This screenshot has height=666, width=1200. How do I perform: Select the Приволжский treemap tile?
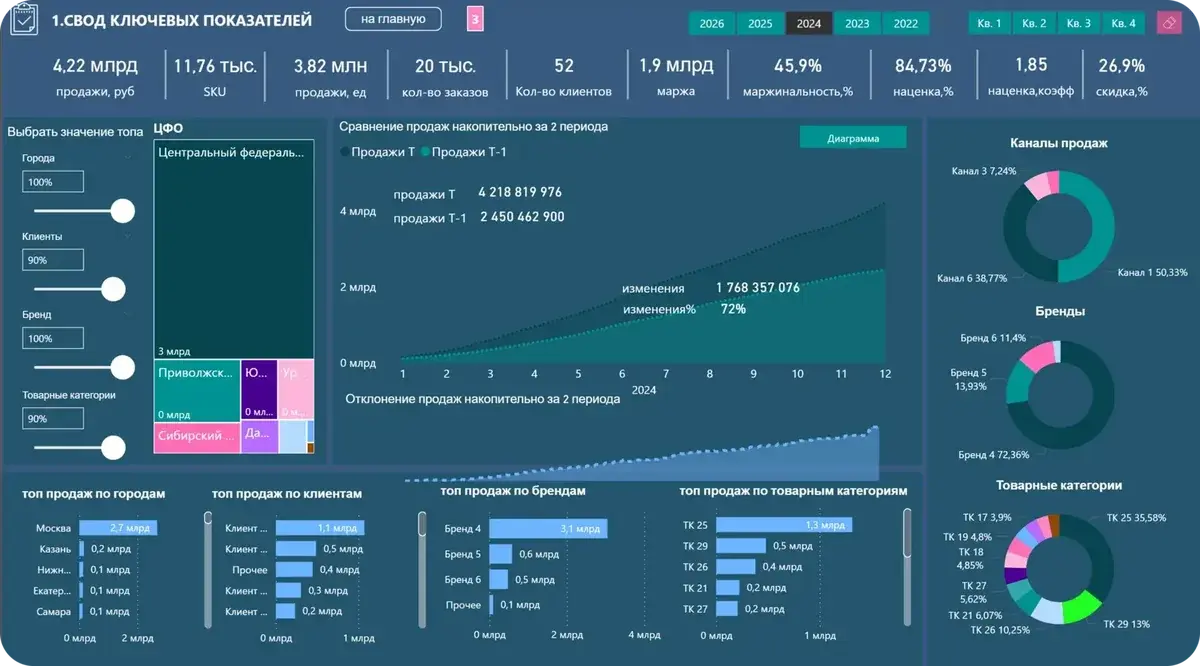pyautogui.click(x=197, y=390)
